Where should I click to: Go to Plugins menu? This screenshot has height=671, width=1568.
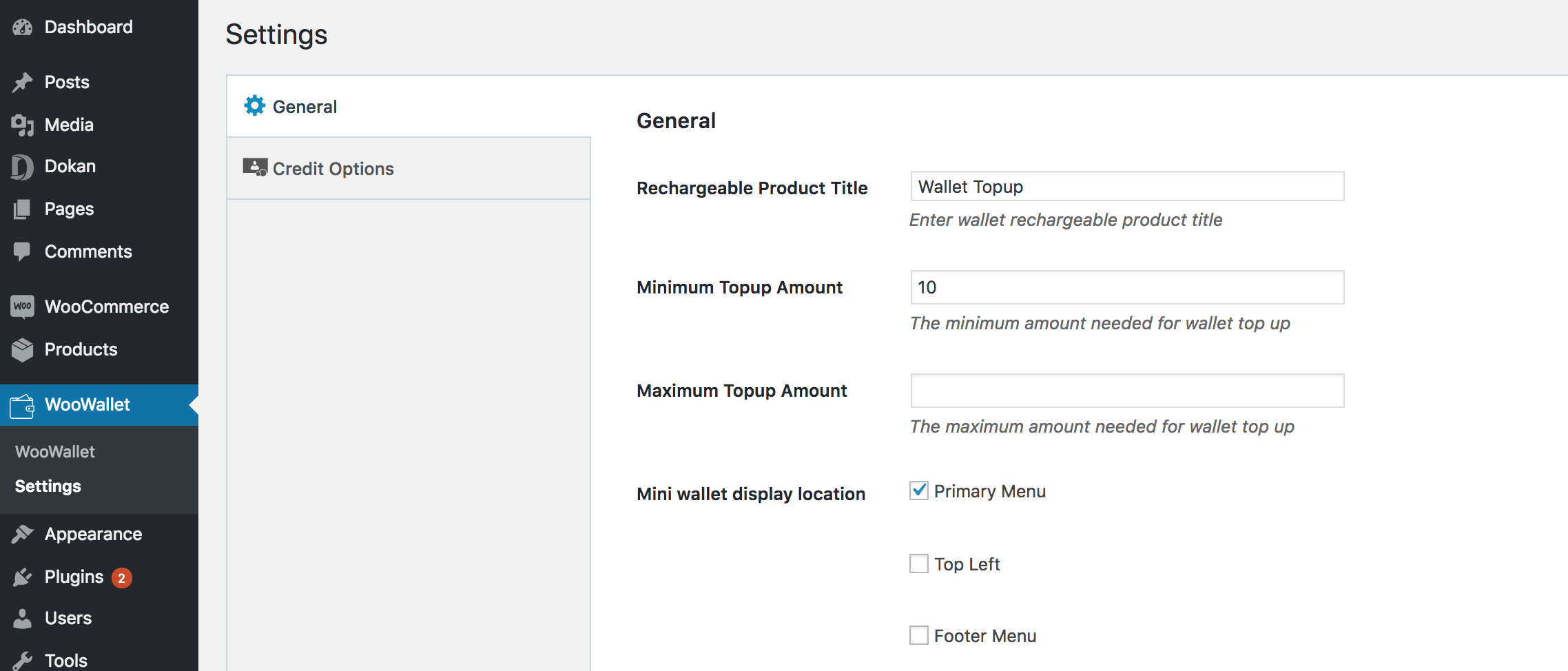[99, 577]
